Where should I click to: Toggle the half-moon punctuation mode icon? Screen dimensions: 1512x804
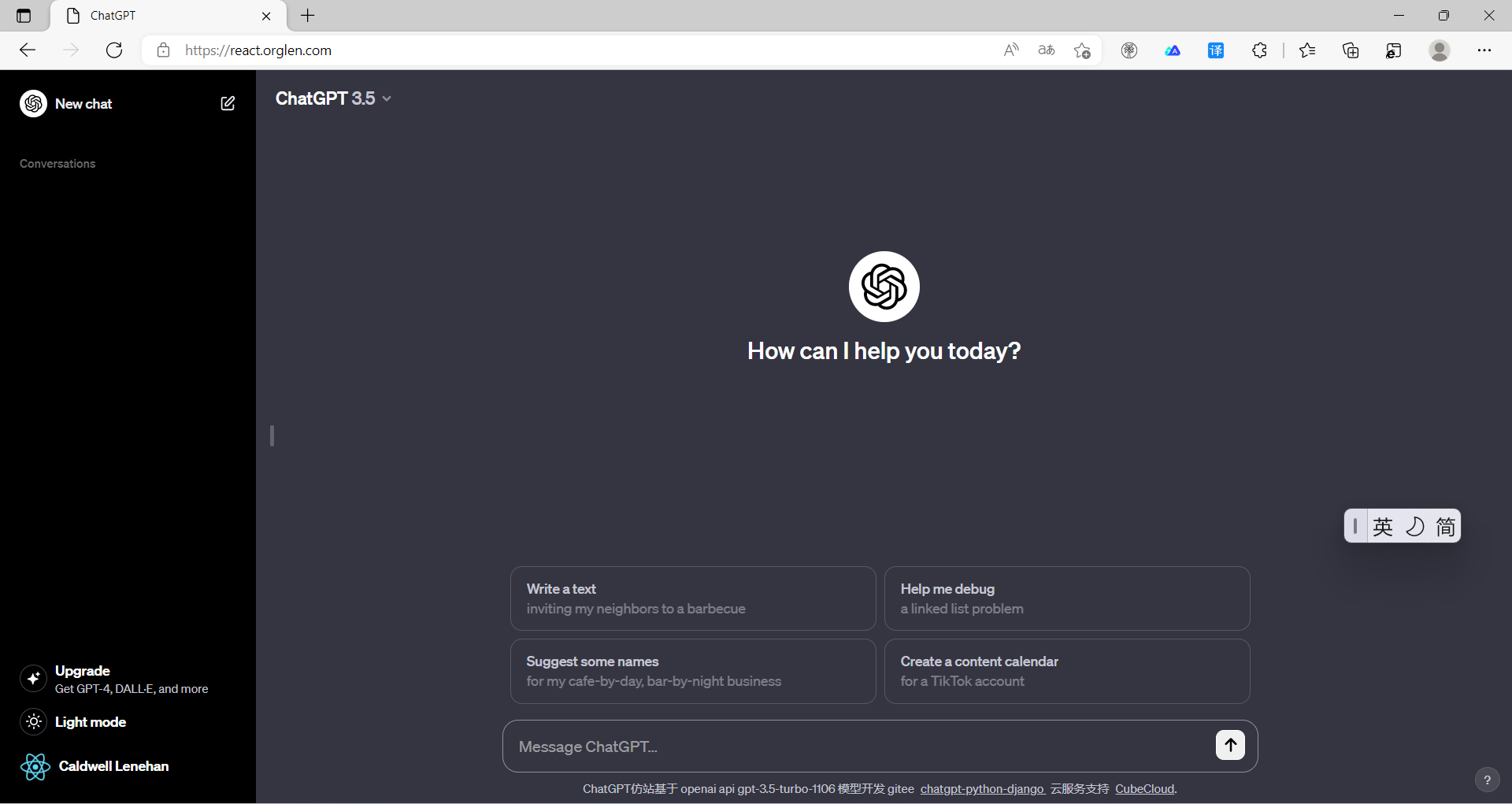1415,526
